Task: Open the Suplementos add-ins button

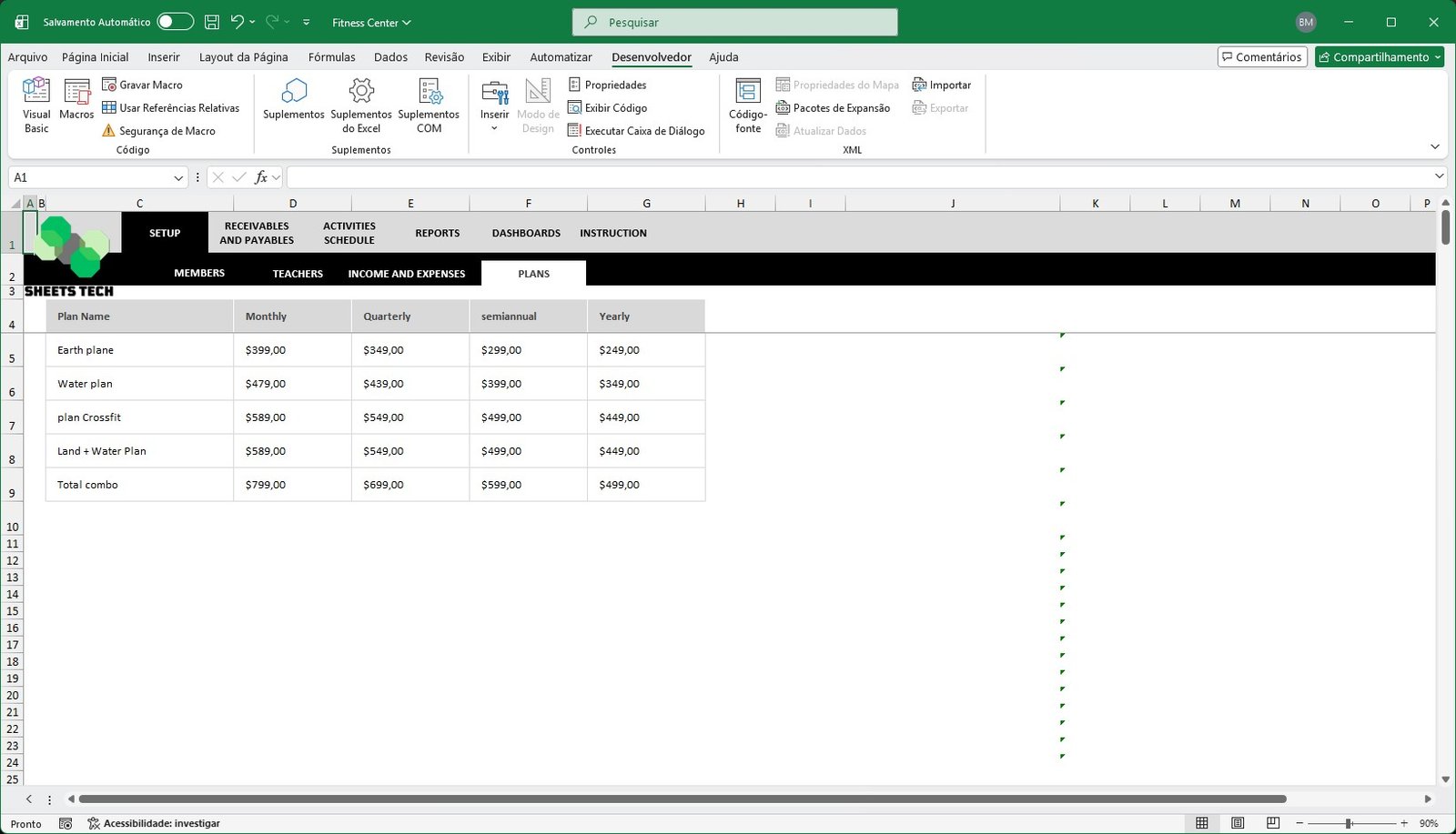Action: point(293,100)
